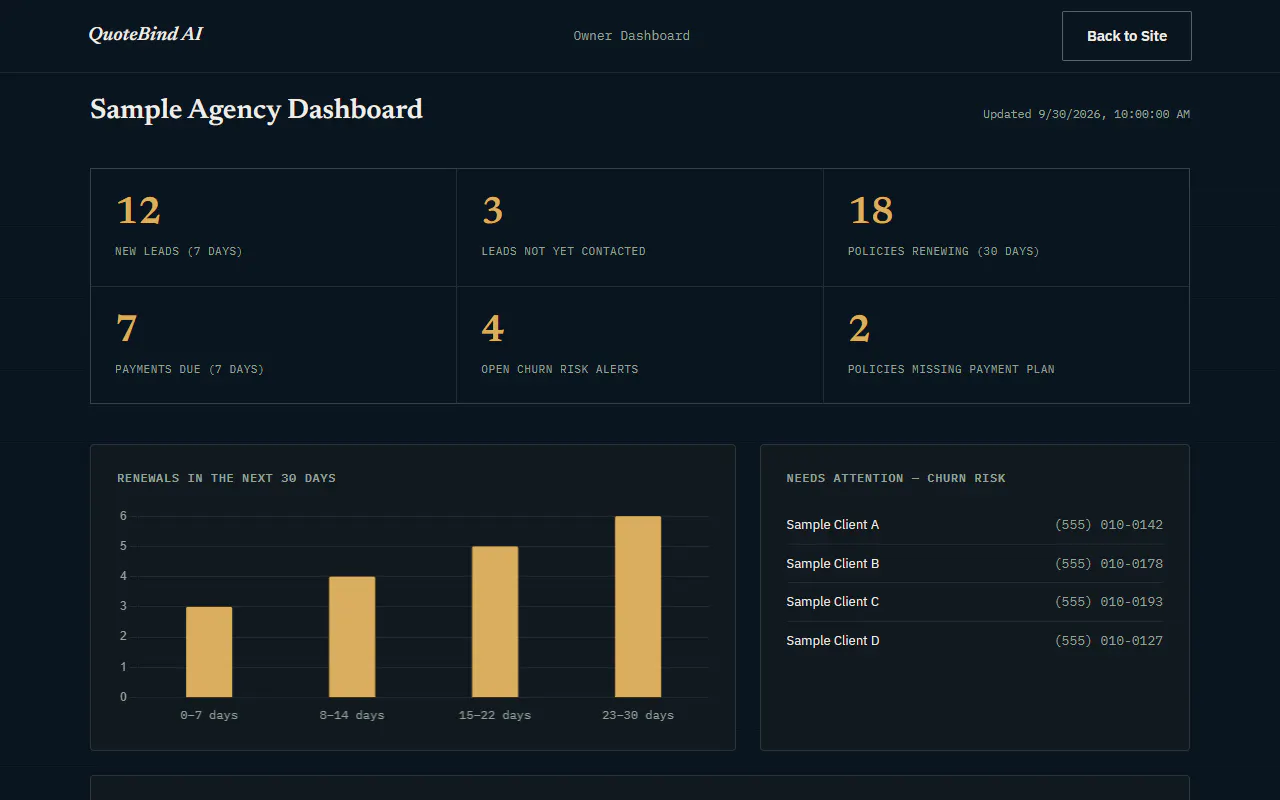Image resolution: width=1280 pixels, height=800 pixels.
Task: Open the 12 New Leads stat card
Action: point(273,227)
